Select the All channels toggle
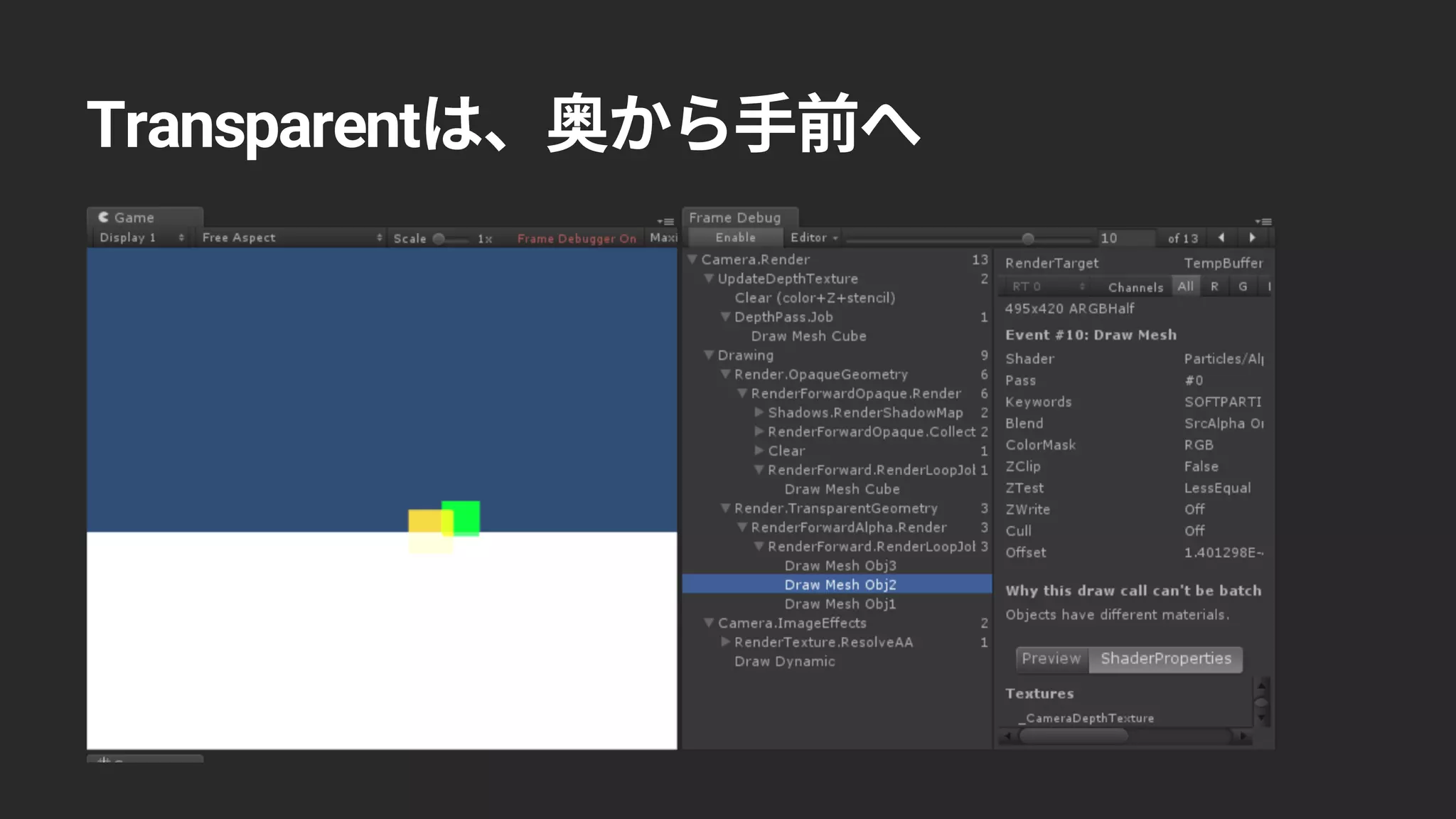1456x819 pixels. click(1185, 287)
